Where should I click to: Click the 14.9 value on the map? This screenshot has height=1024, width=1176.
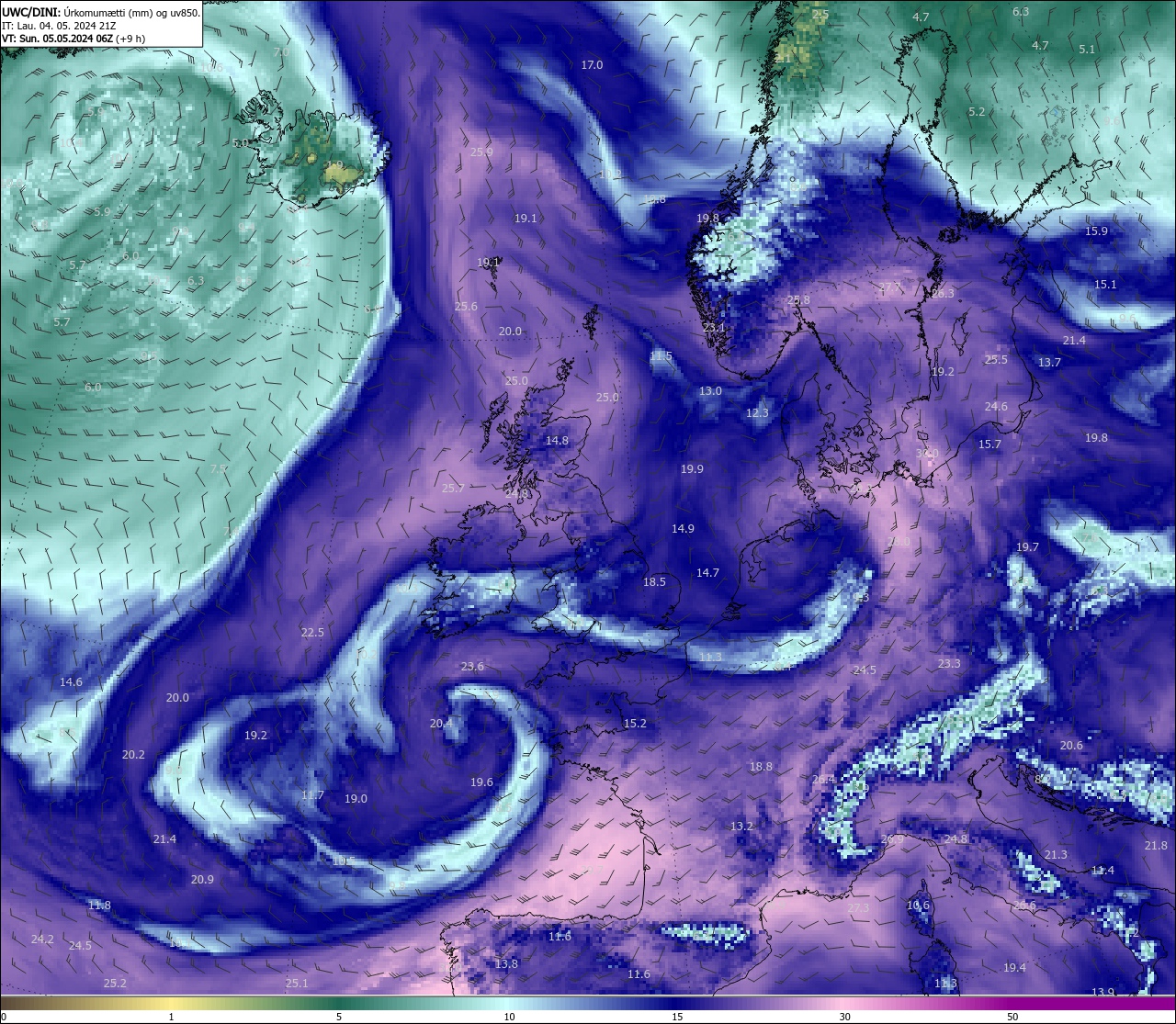tap(683, 529)
